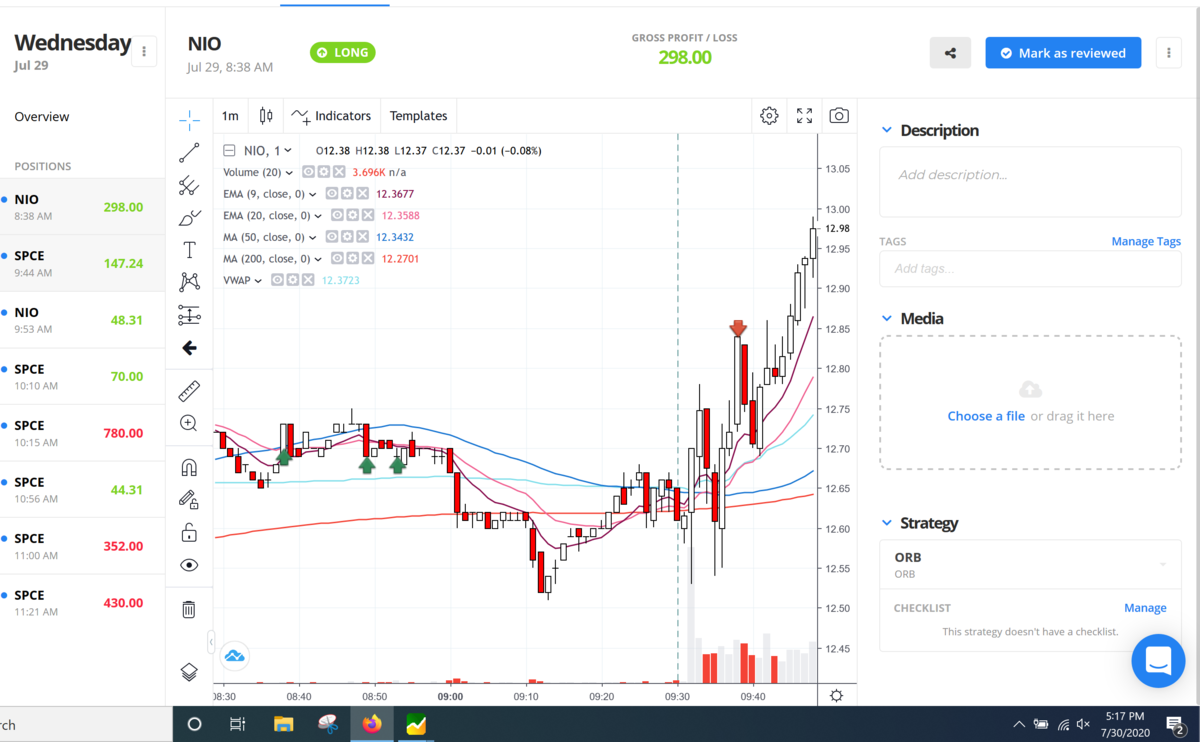Open chart settings gear icon

769,116
